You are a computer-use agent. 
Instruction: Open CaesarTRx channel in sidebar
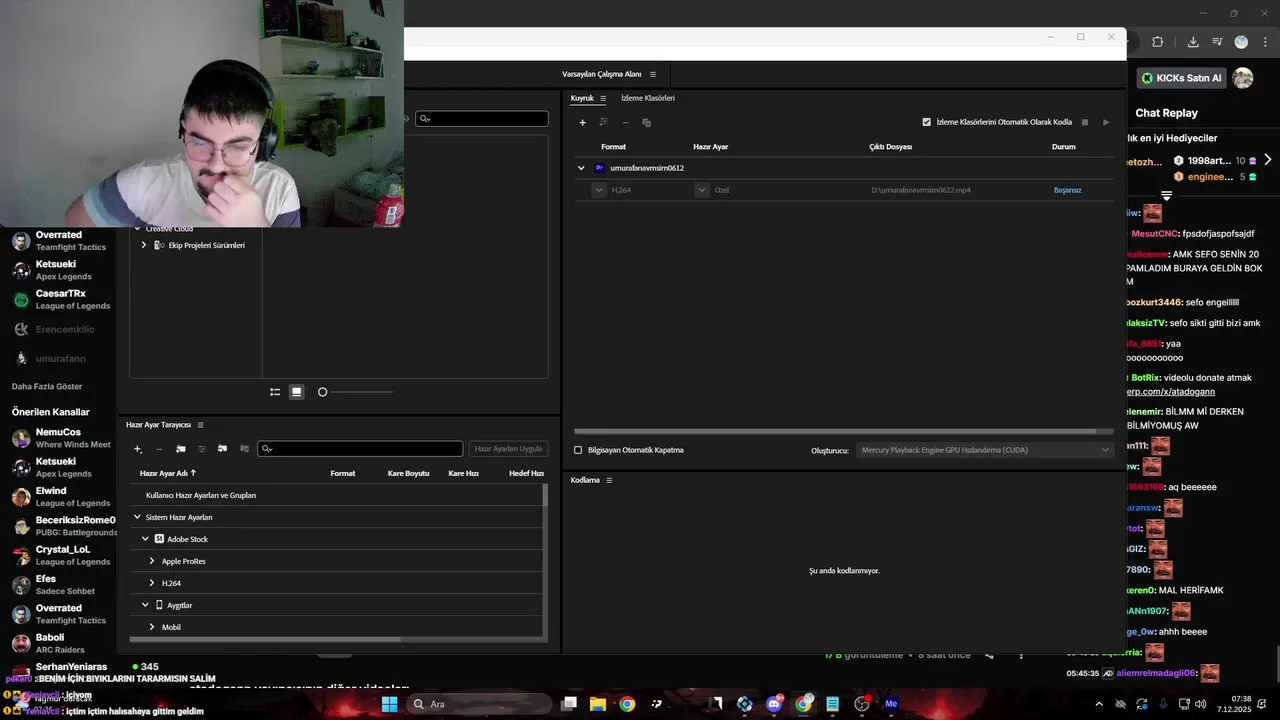point(58,299)
